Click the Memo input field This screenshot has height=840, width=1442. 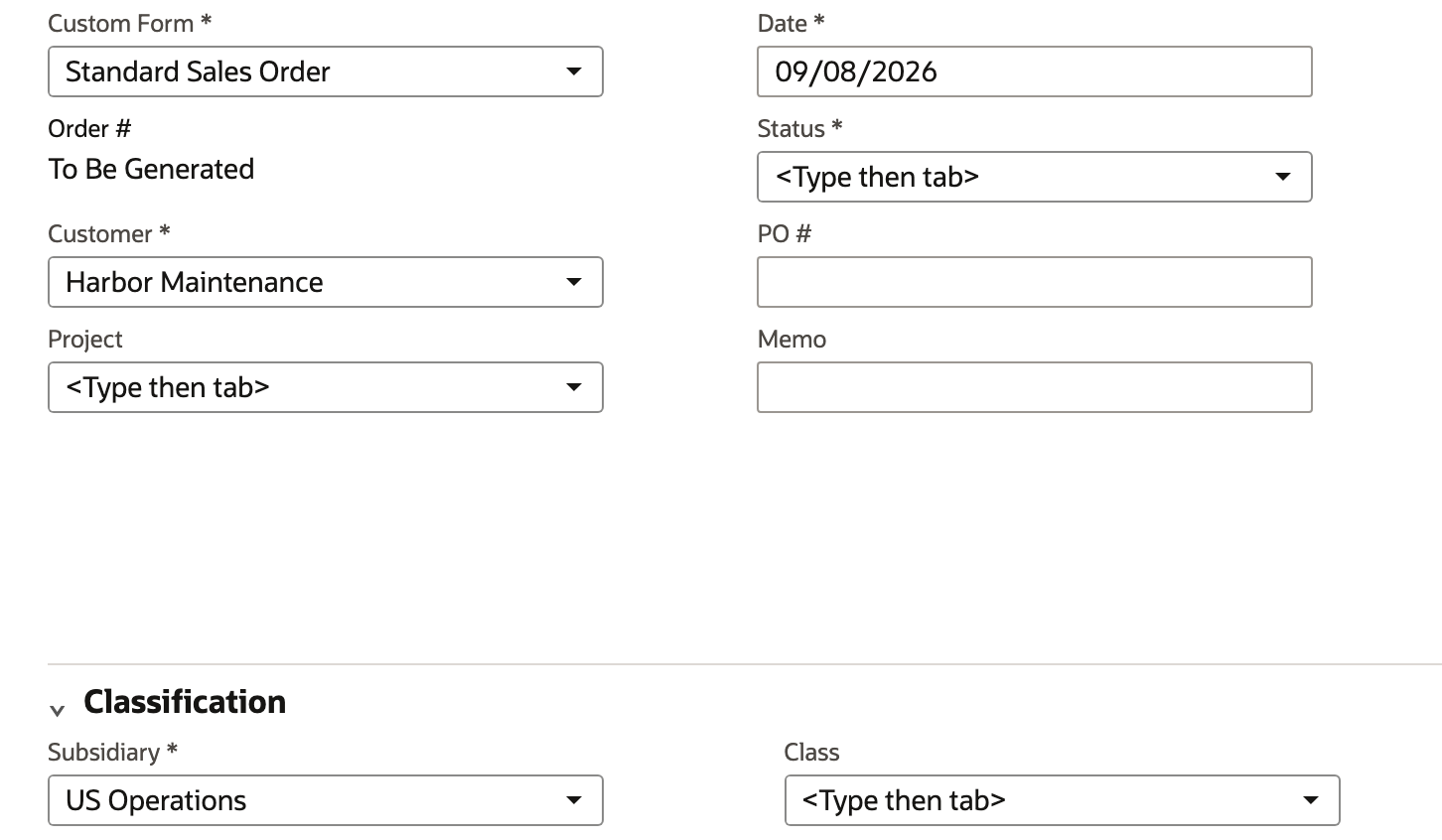coord(1034,387)
